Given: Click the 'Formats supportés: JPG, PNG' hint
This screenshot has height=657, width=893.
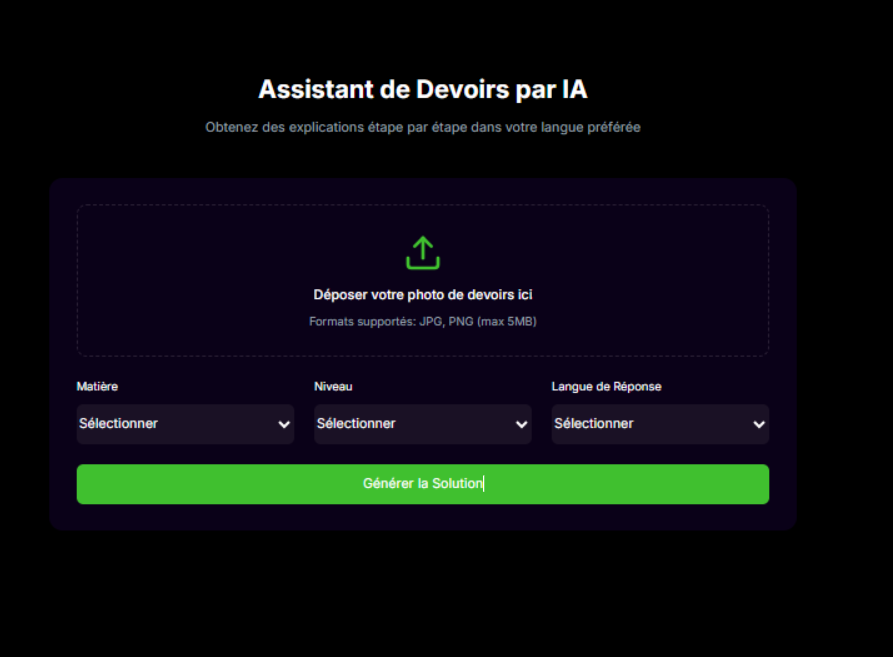Looking at the screenshot, I should point(423,322).
